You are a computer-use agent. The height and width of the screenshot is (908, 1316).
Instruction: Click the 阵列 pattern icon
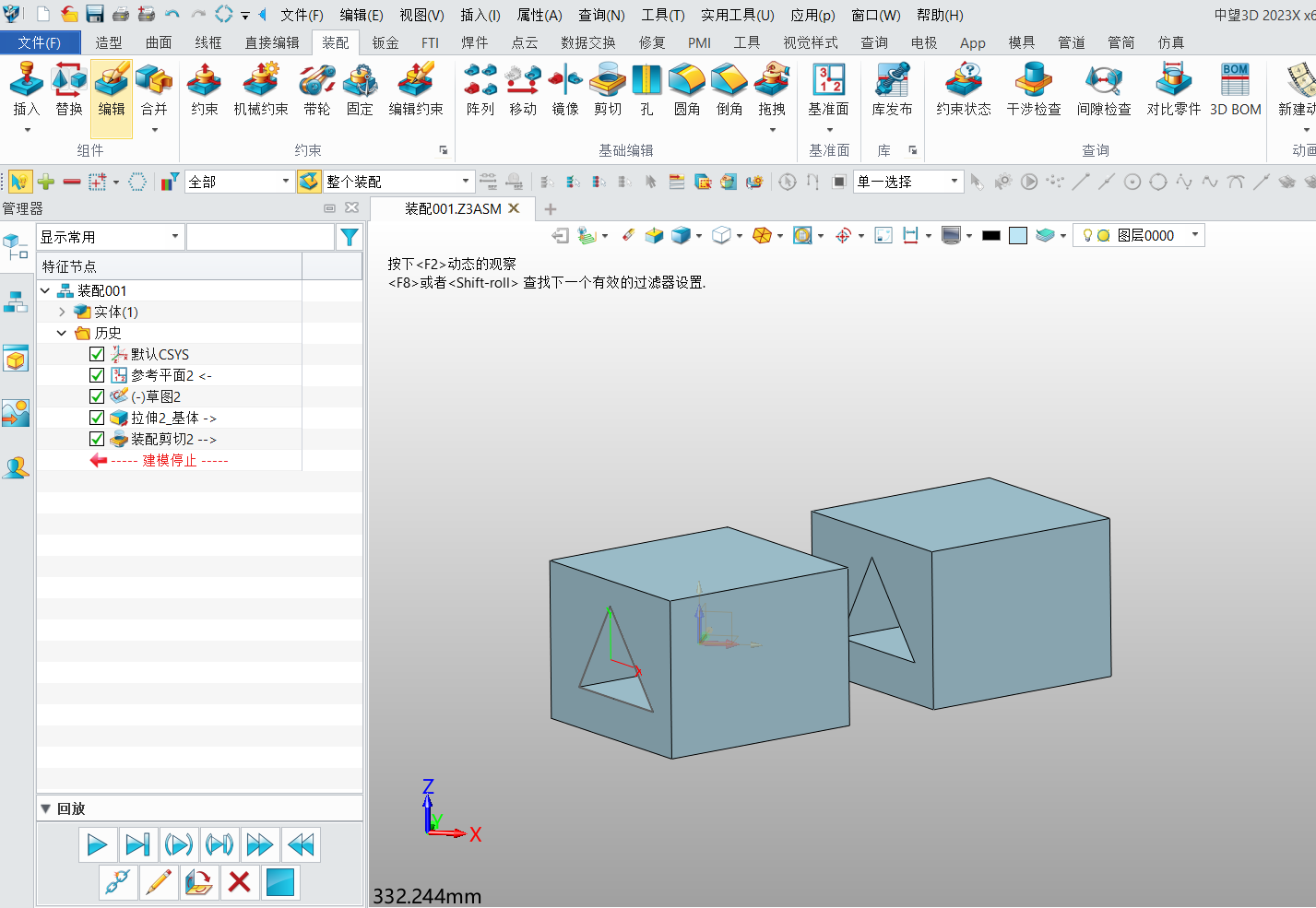(x=480, y=81)
